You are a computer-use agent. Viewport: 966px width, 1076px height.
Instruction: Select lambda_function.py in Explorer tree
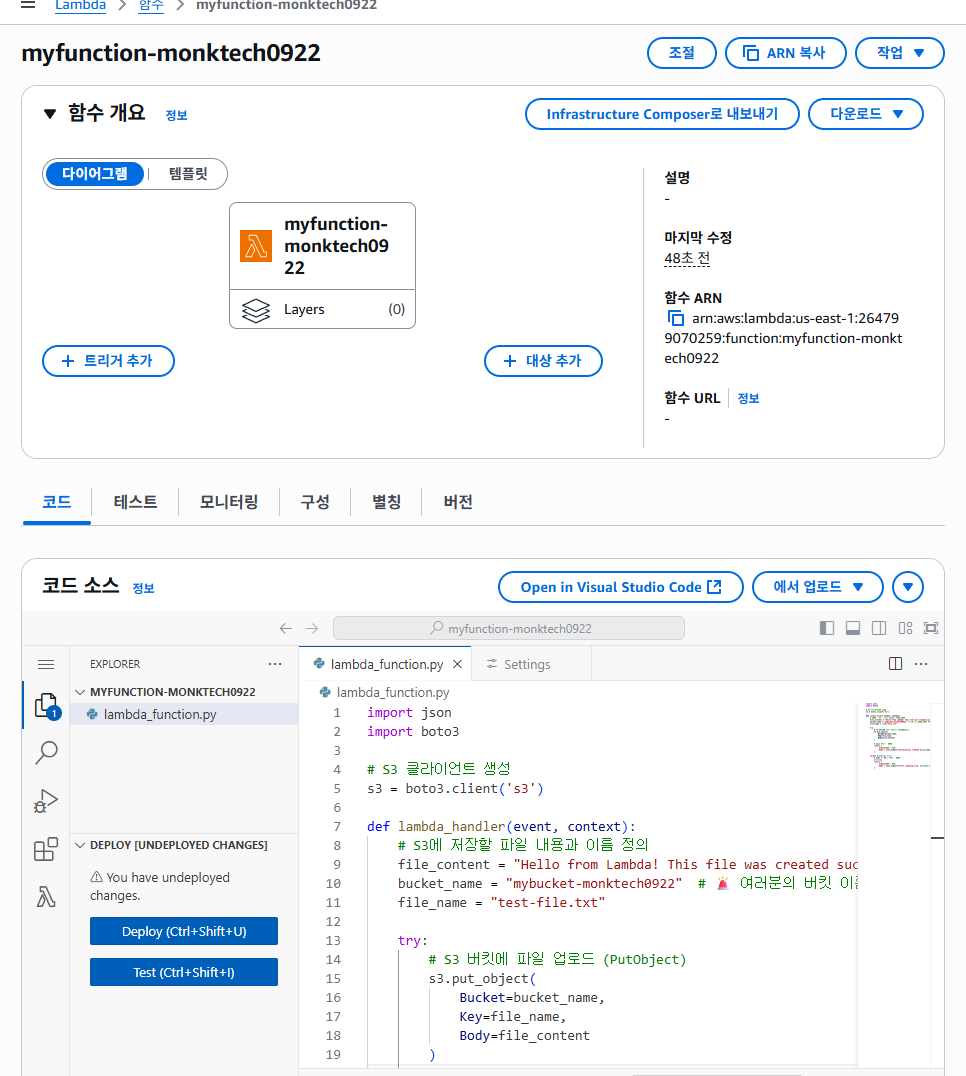point(184,714)
